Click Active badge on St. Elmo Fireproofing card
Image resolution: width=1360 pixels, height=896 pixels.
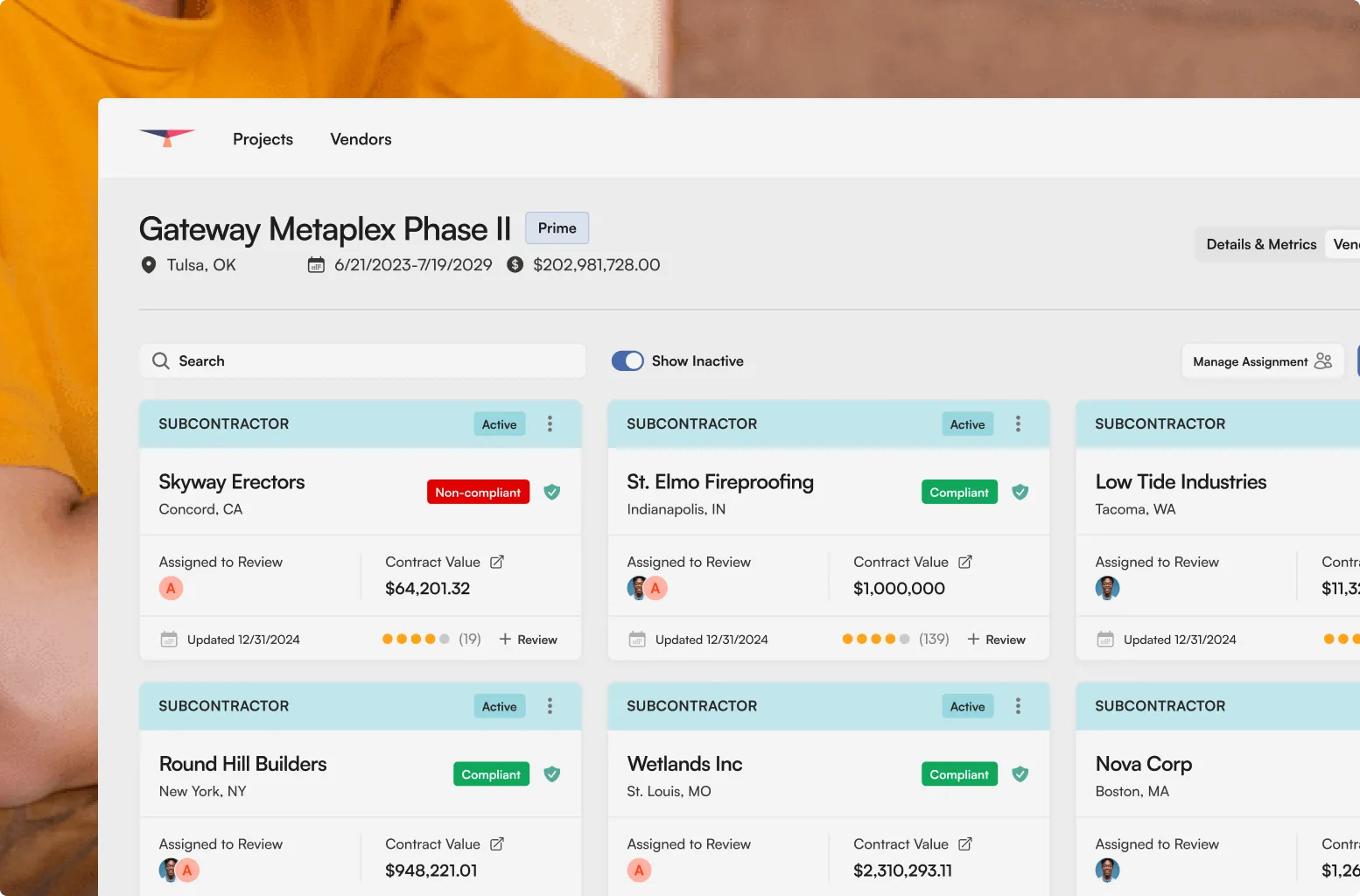[968, 424]
